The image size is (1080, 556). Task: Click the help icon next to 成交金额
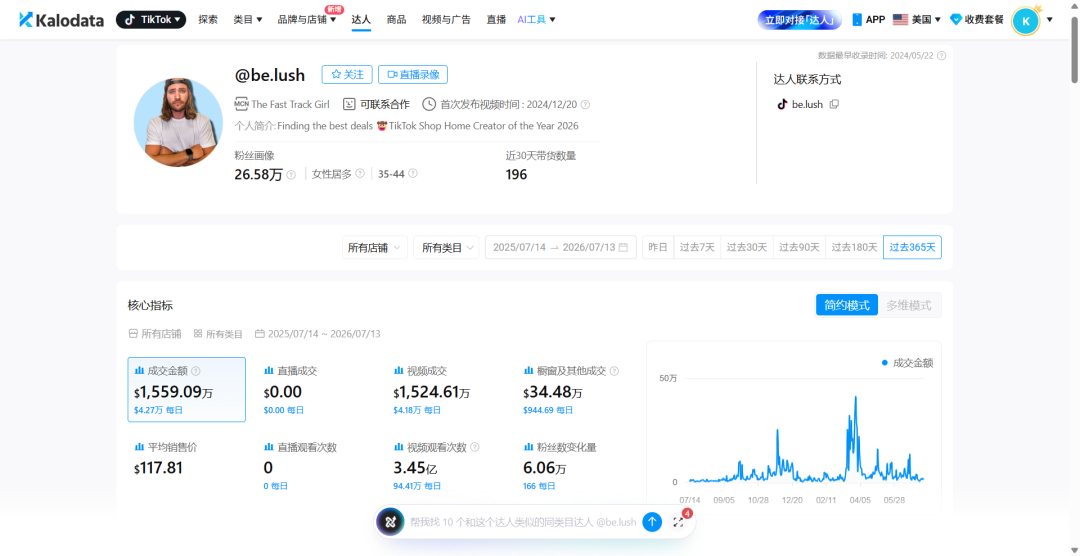(x=196, y=371)
